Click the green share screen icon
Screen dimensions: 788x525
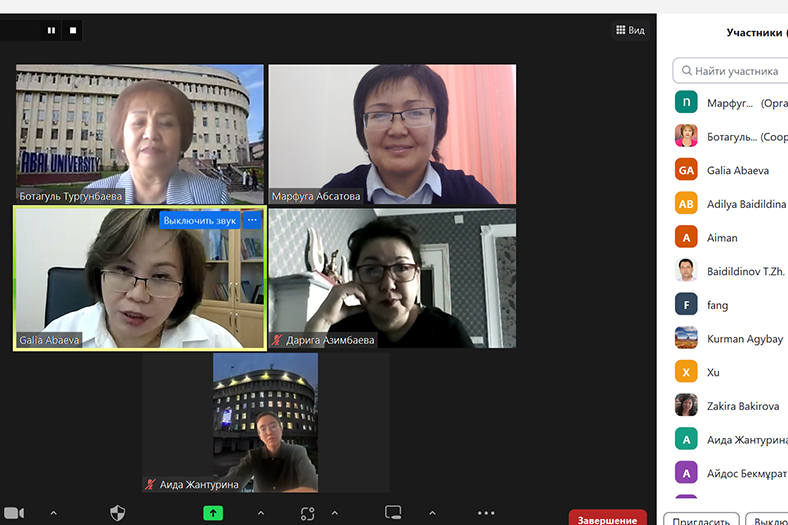[213, 513]
